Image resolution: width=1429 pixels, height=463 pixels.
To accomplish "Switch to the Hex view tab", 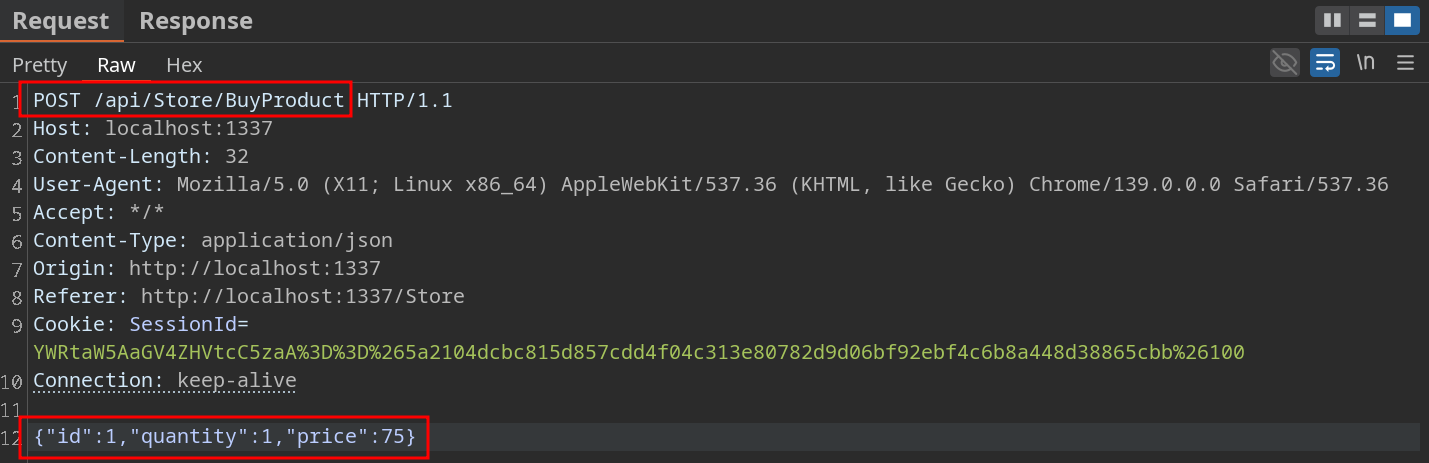I will (184, 65).
